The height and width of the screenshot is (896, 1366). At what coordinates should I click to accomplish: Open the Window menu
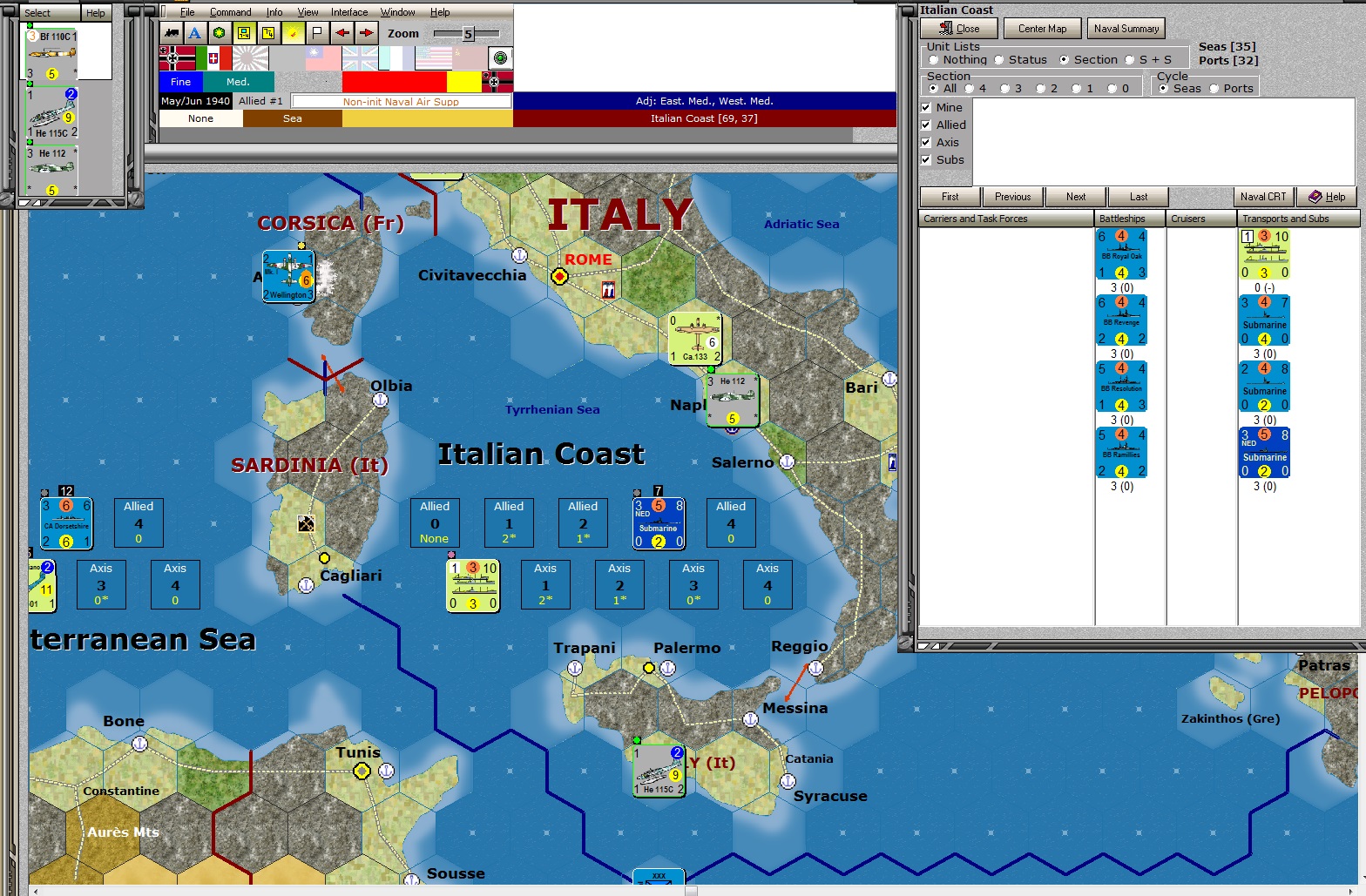pos(397,12)
